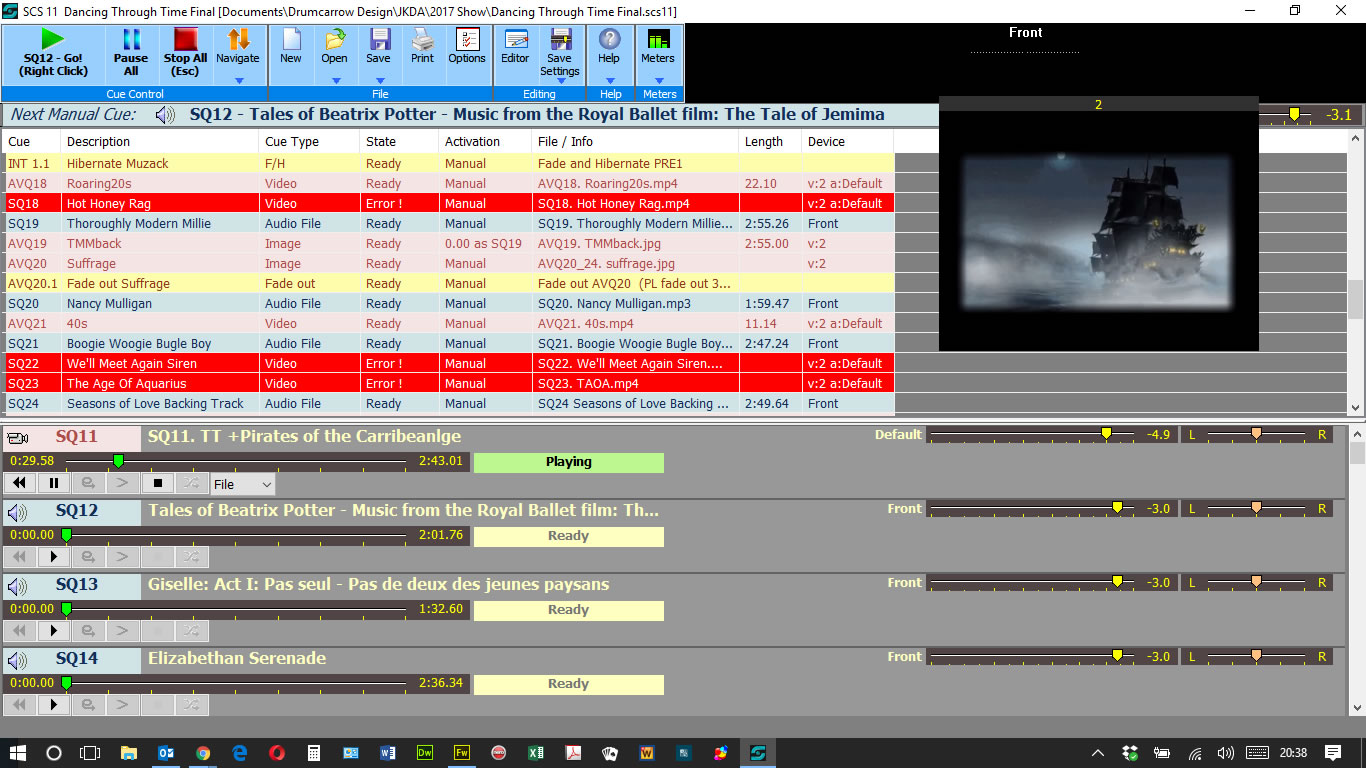Open the File combo box under SQ11
Screen dimensions: 1366x768
pos(242,484)
